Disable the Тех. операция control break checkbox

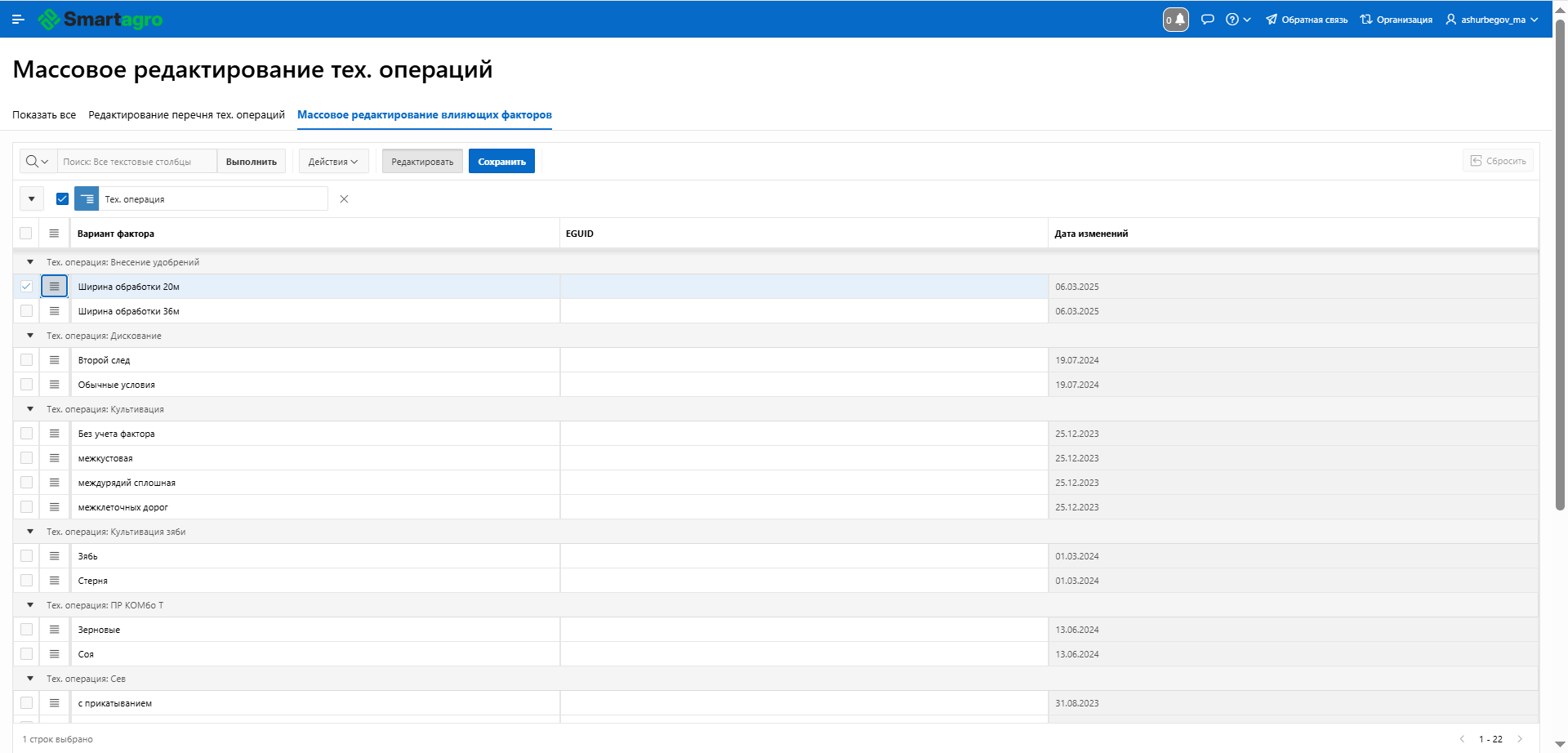[62, 199]
